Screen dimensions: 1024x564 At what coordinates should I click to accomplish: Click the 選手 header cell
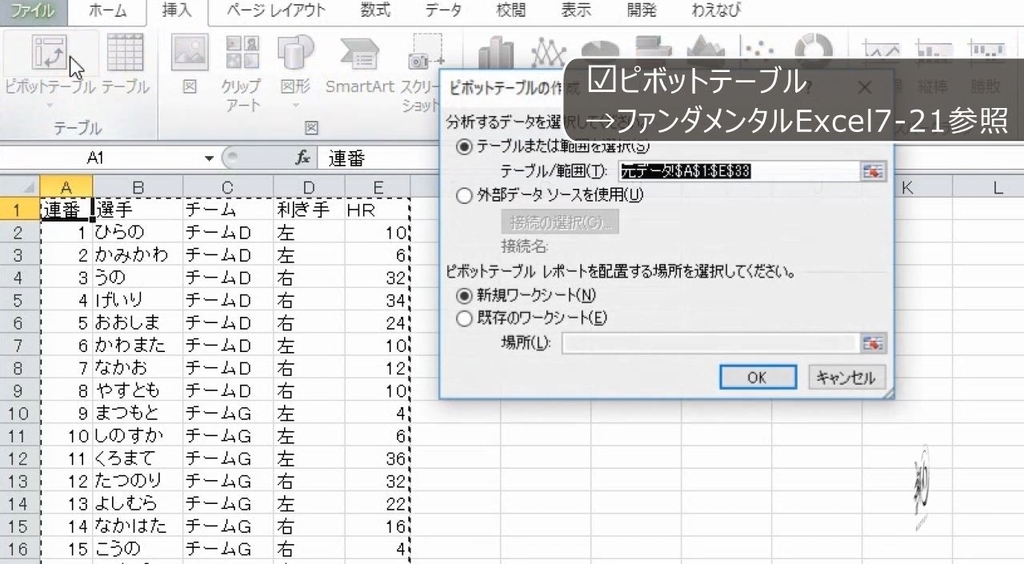[138, 210]
